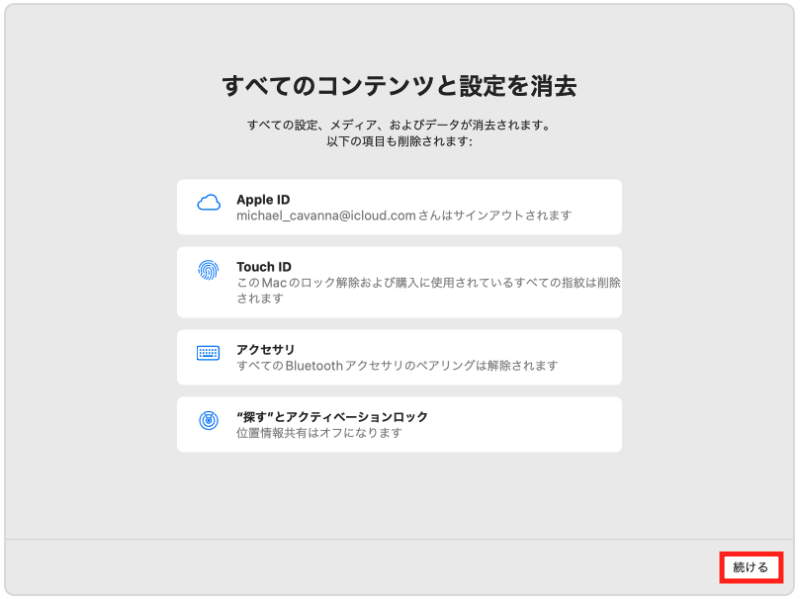Click the すべての設定、メディア subtitle line
This screenshot has height=599, width=800.
pyautogui.click(x=399, y=125)
